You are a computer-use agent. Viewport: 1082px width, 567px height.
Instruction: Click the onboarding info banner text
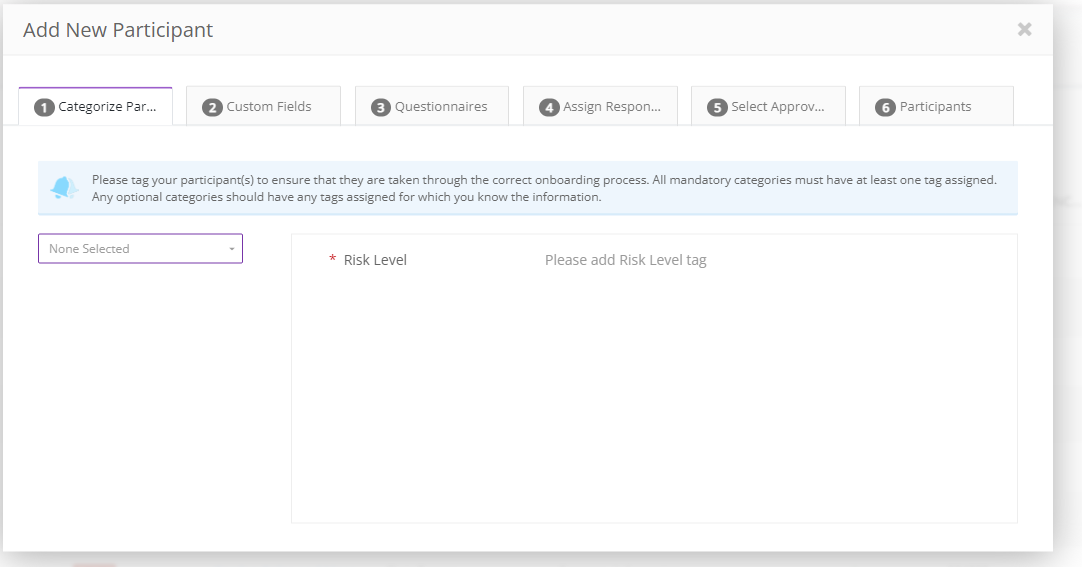pos(544,188)
